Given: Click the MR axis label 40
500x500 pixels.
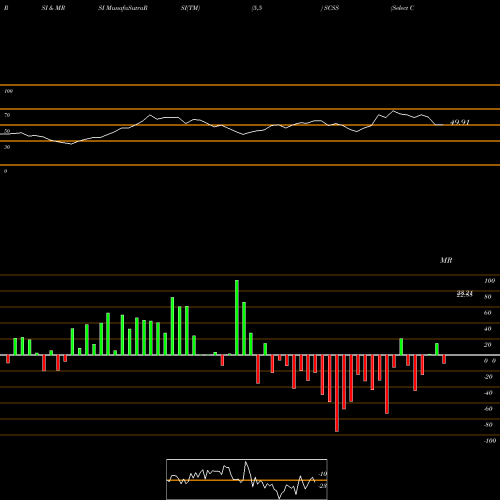Looking at the screenshot, I should (x=488, y=329).
